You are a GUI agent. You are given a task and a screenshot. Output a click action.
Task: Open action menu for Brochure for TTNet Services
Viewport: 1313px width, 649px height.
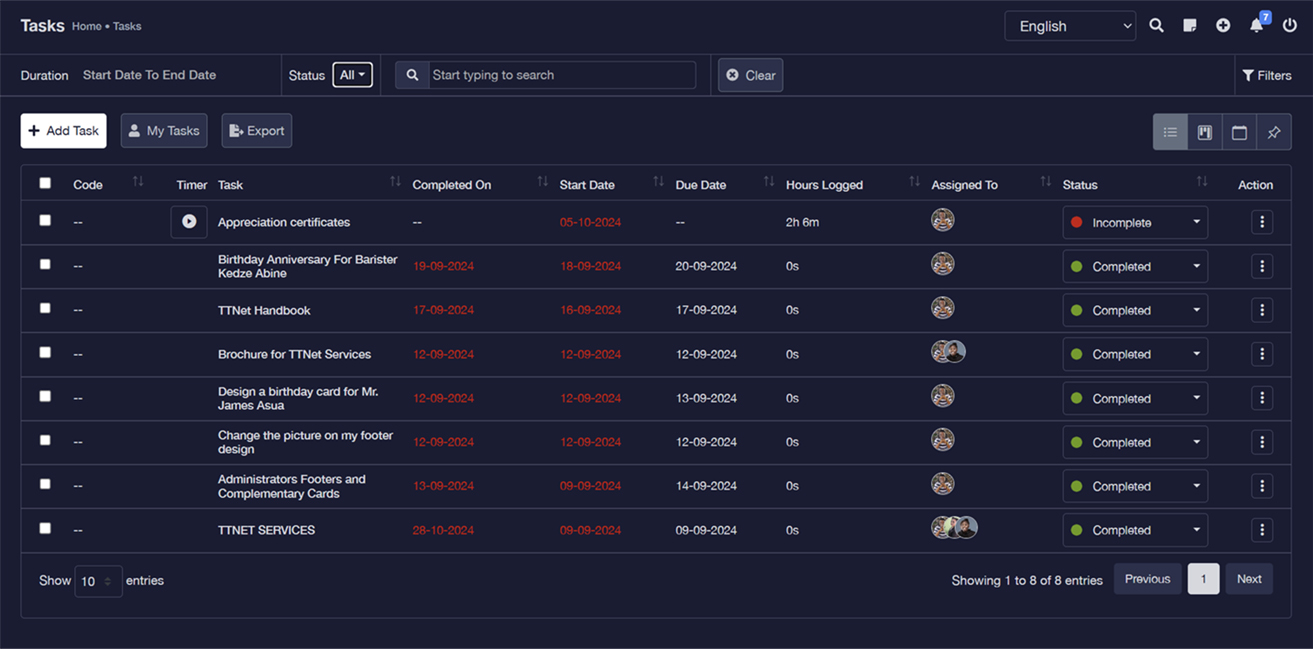click(x=1262, y=354)
